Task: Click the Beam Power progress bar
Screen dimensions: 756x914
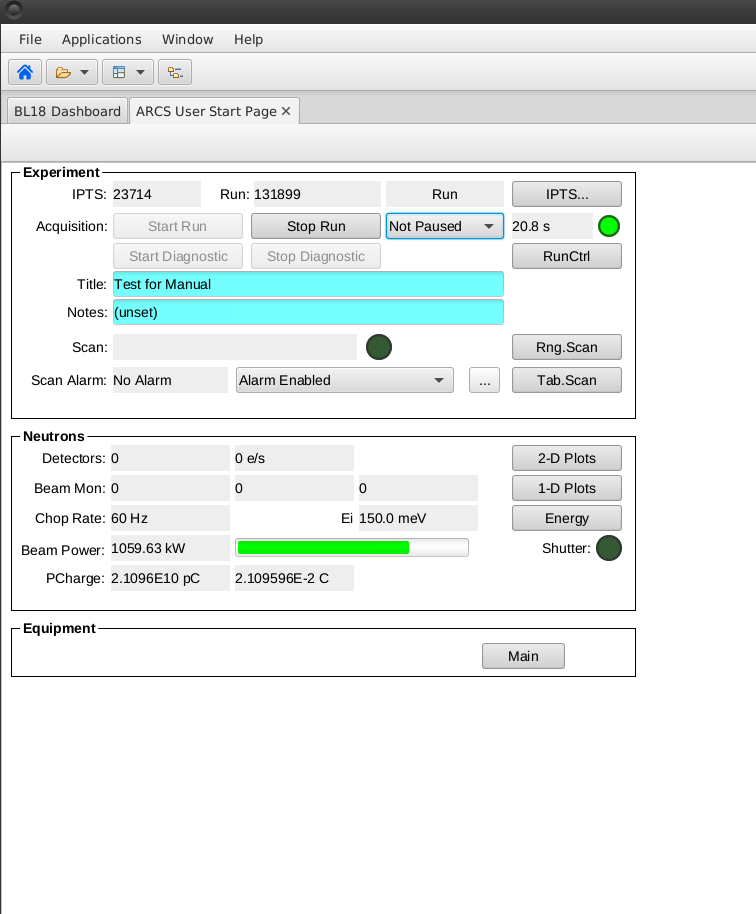Action: 352,548
